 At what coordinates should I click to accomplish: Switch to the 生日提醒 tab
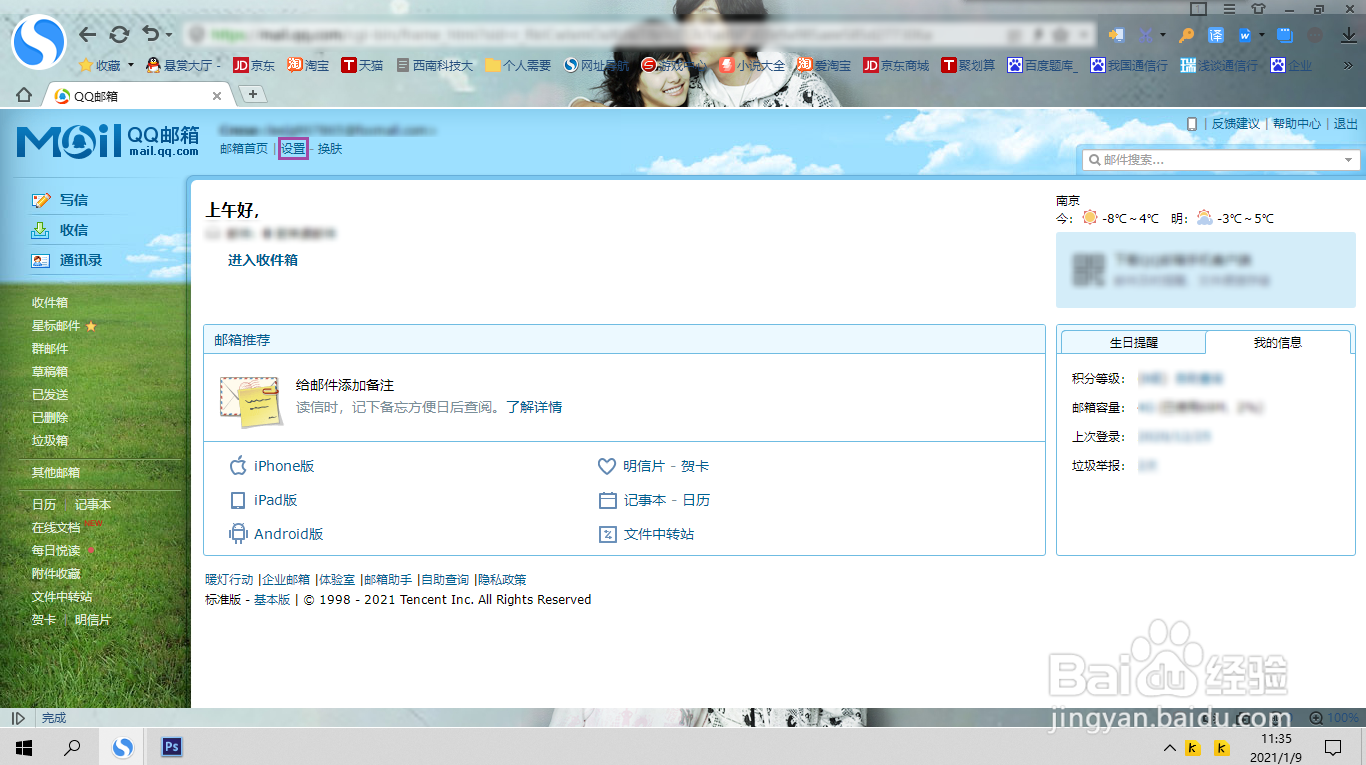coord(1133,342)
